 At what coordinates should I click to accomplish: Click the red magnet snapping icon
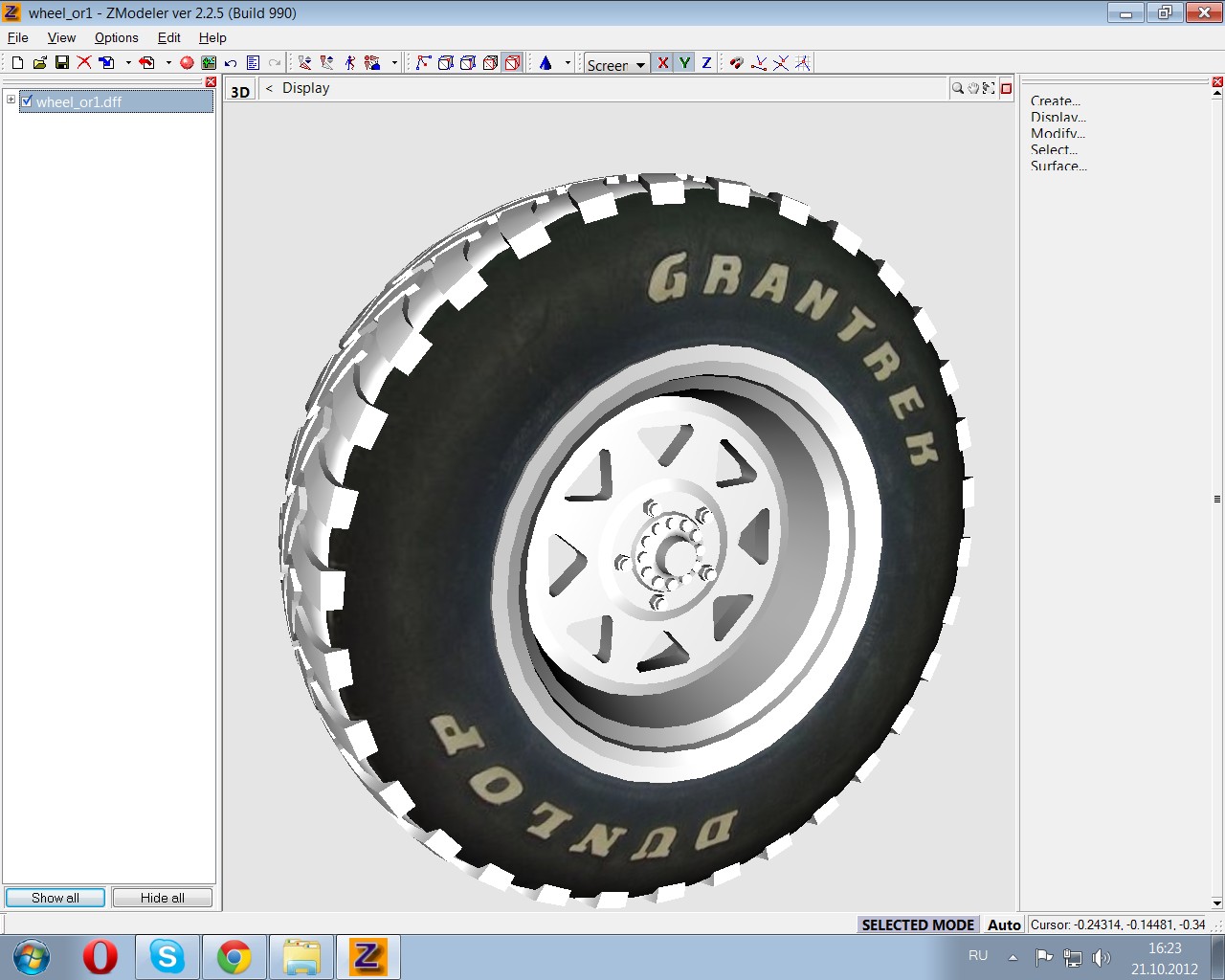coord(736,63)
